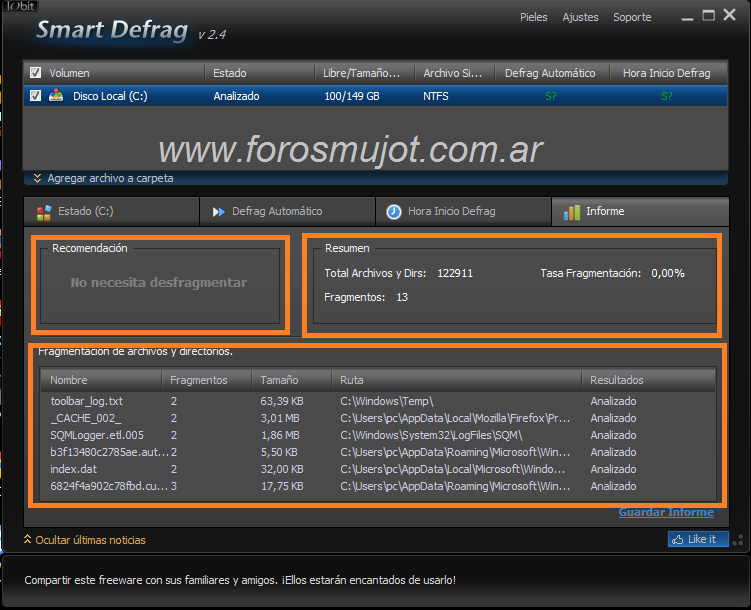This screenshot has width=751, height=610.
Task: Click the thumbs-up Like it icon
Action: 681,539
